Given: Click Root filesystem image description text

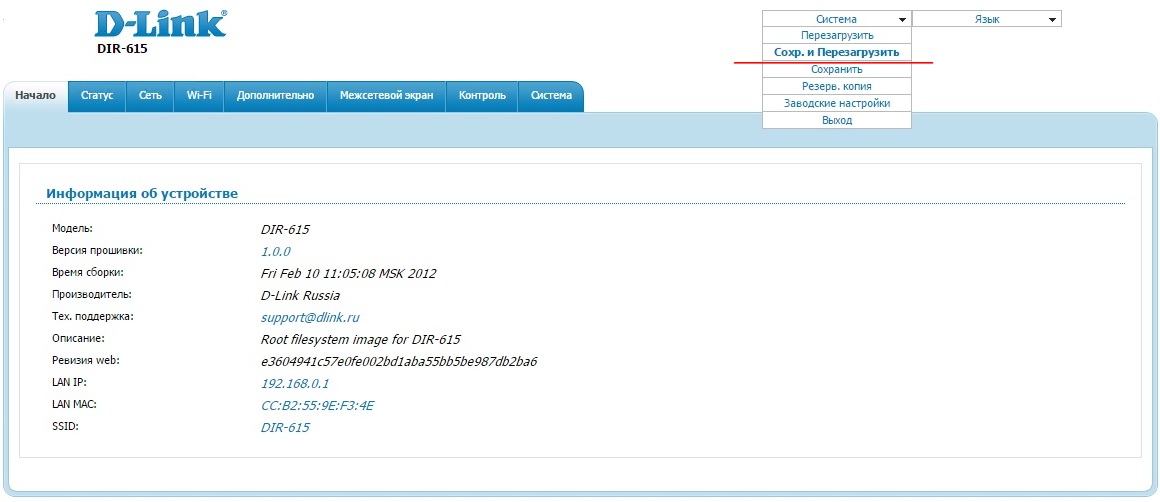Looking at the screenshot, I should [x=361, y=340].
